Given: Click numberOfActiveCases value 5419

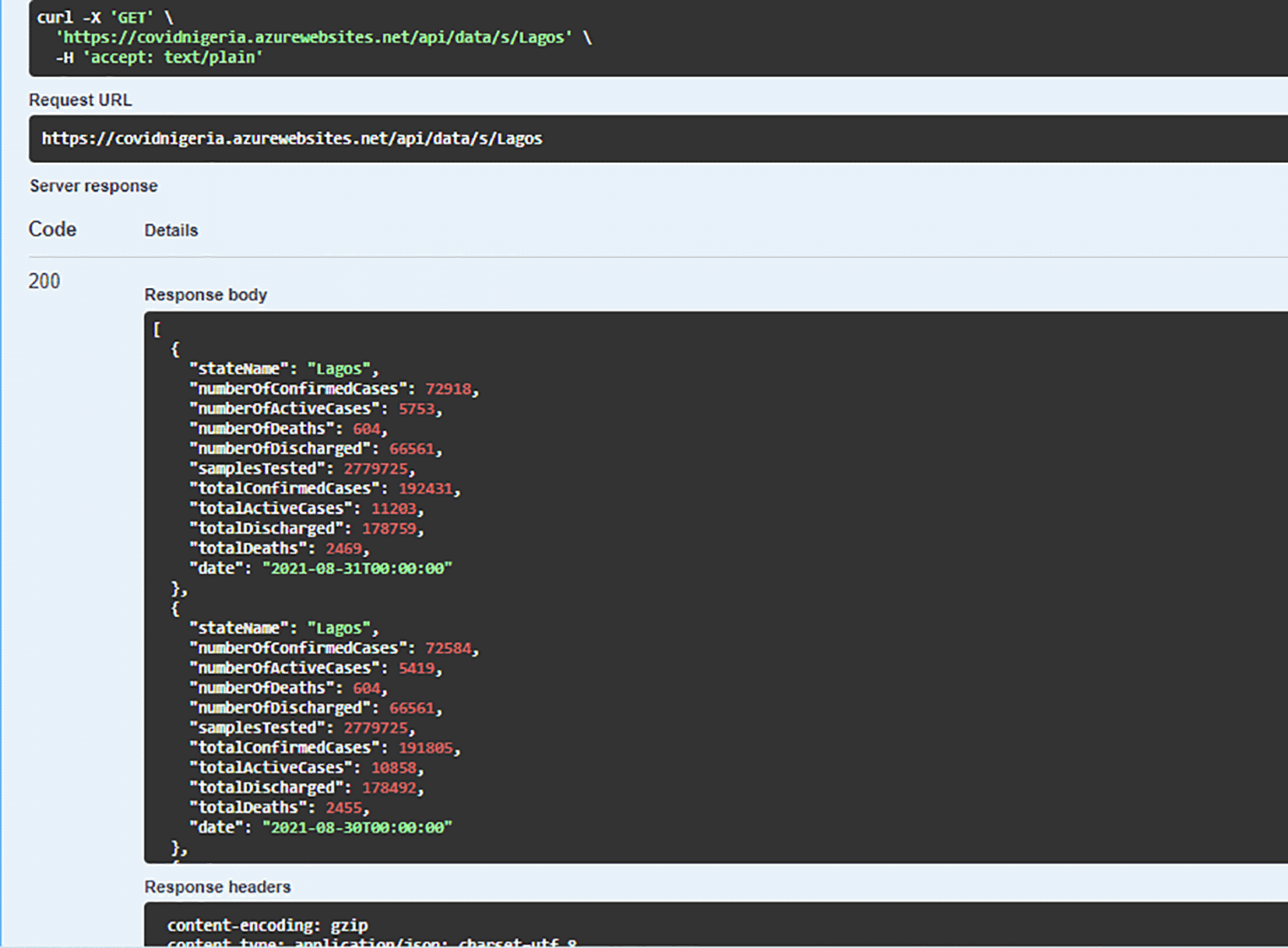Looking at the screenshot, I should (417, 668).
